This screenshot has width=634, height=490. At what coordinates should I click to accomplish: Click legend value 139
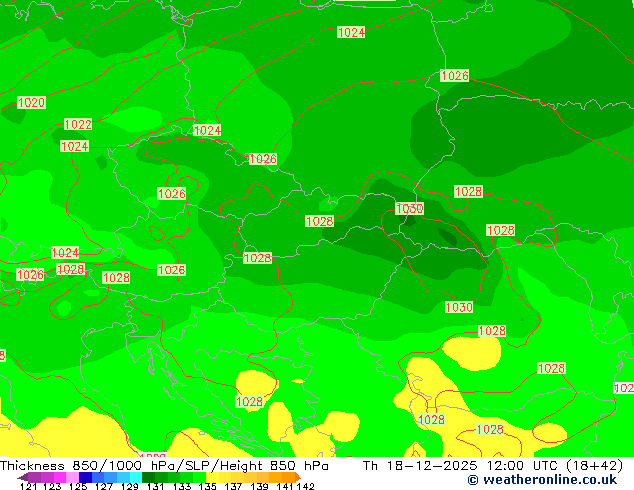click(259, 486)
